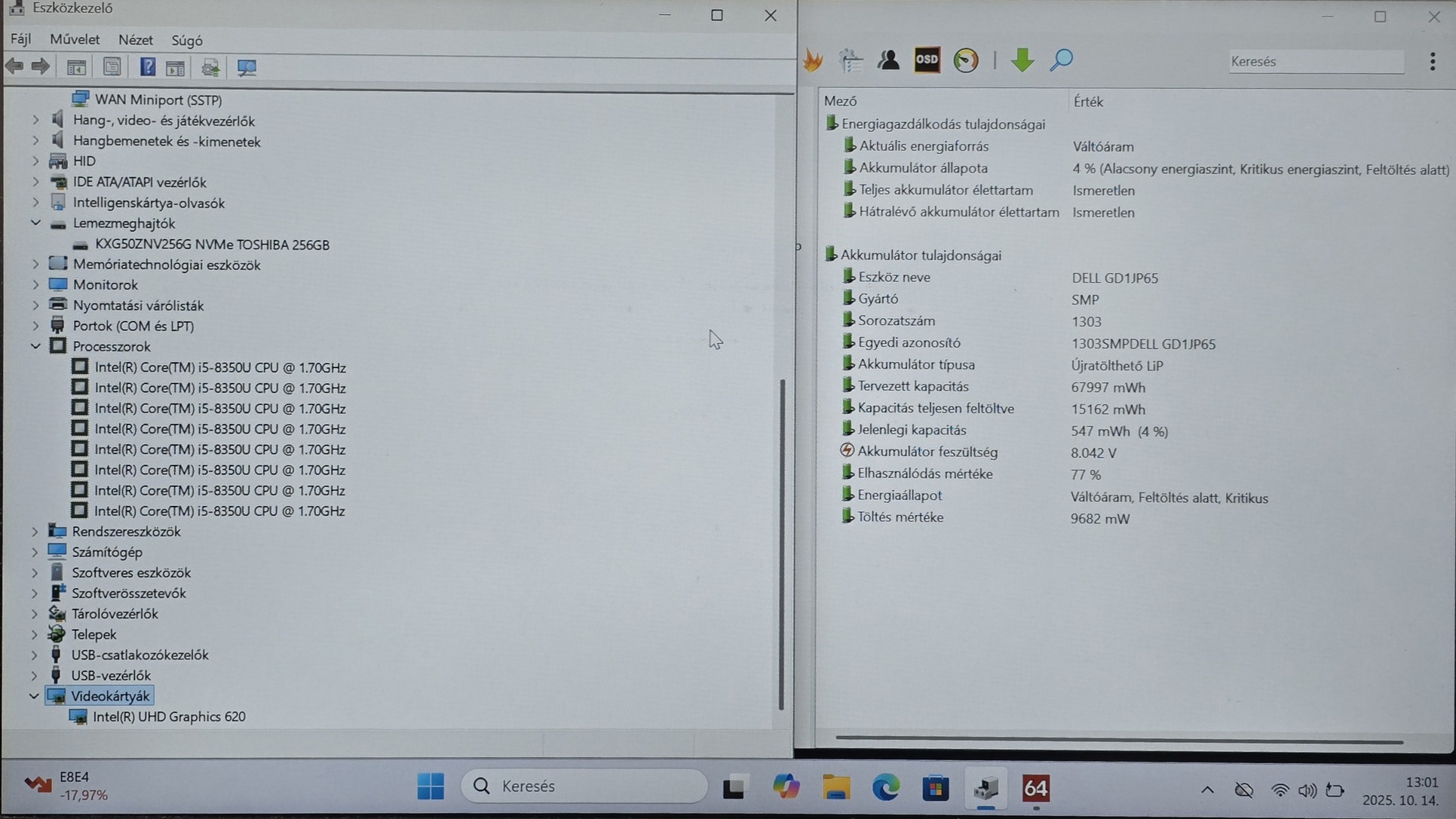Open the Nézet menu
Viewport: 1456px width, 819px height.
tap(135, 40)
